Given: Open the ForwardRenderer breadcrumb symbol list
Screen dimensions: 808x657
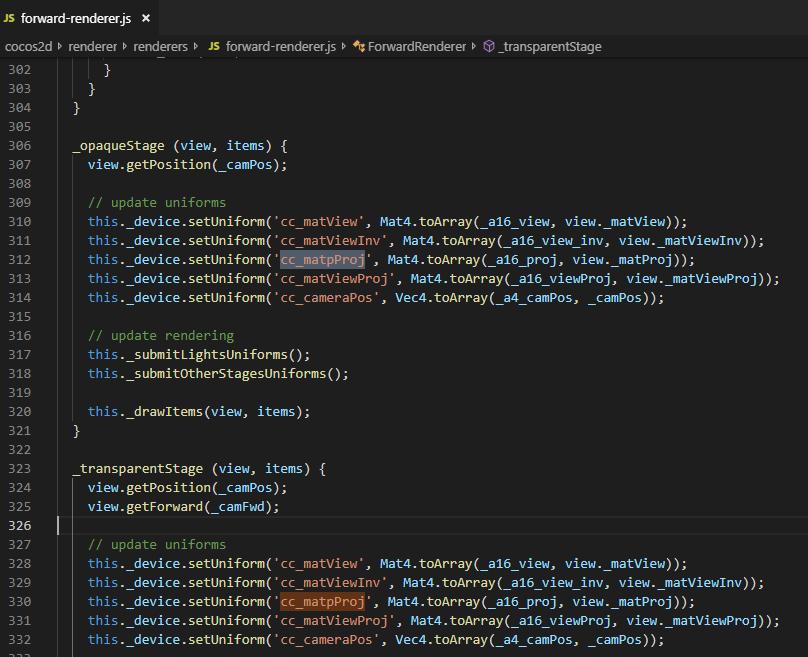Looking at the screenshot, I should click(x=417, y=46).
